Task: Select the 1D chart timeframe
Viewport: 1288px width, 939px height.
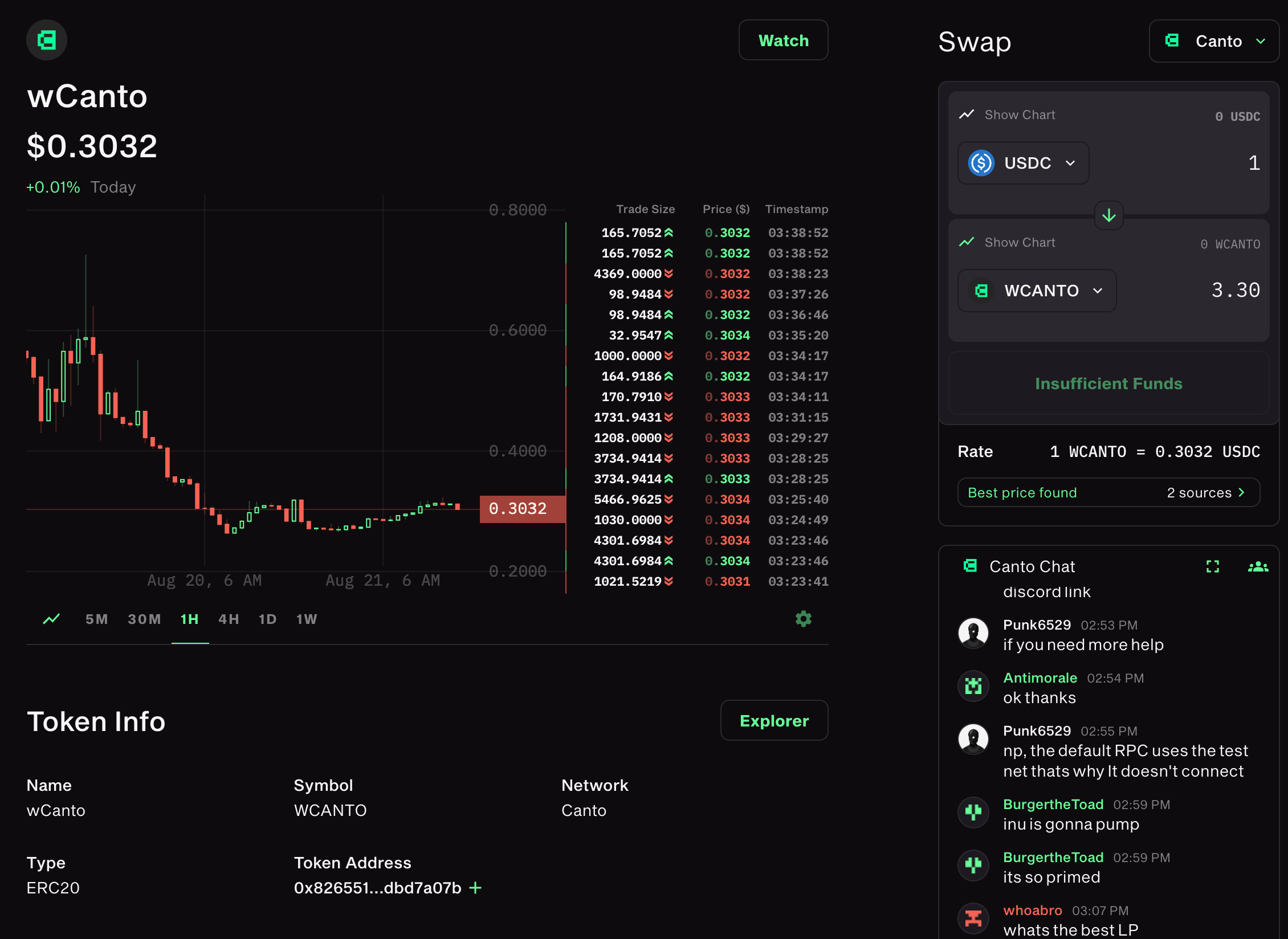Action: pyautogui.click(x=267, y=619)
